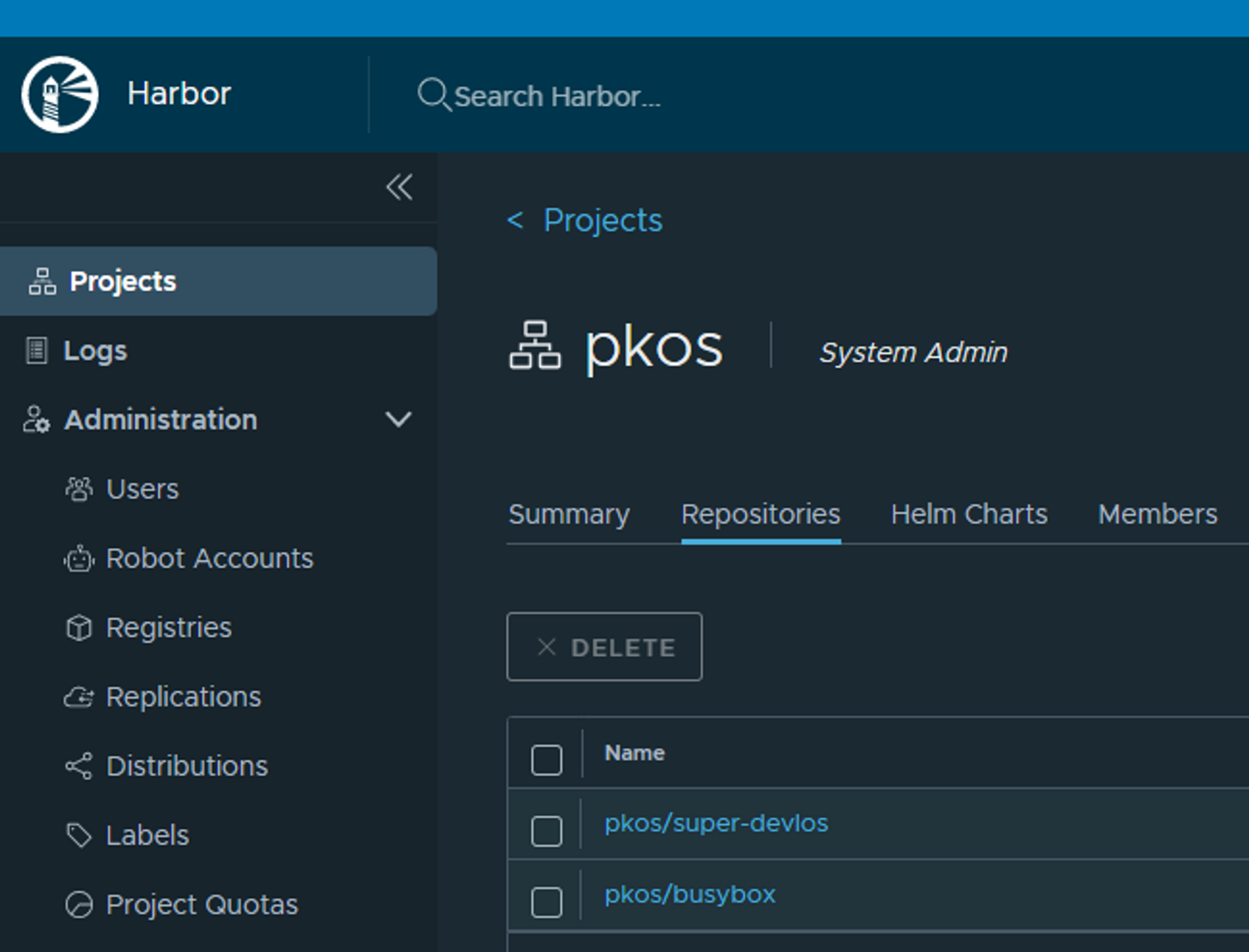This screenshot has height=952, width=1249.
Task: Click the Robot Accounts robot icon
Action: 79,558
